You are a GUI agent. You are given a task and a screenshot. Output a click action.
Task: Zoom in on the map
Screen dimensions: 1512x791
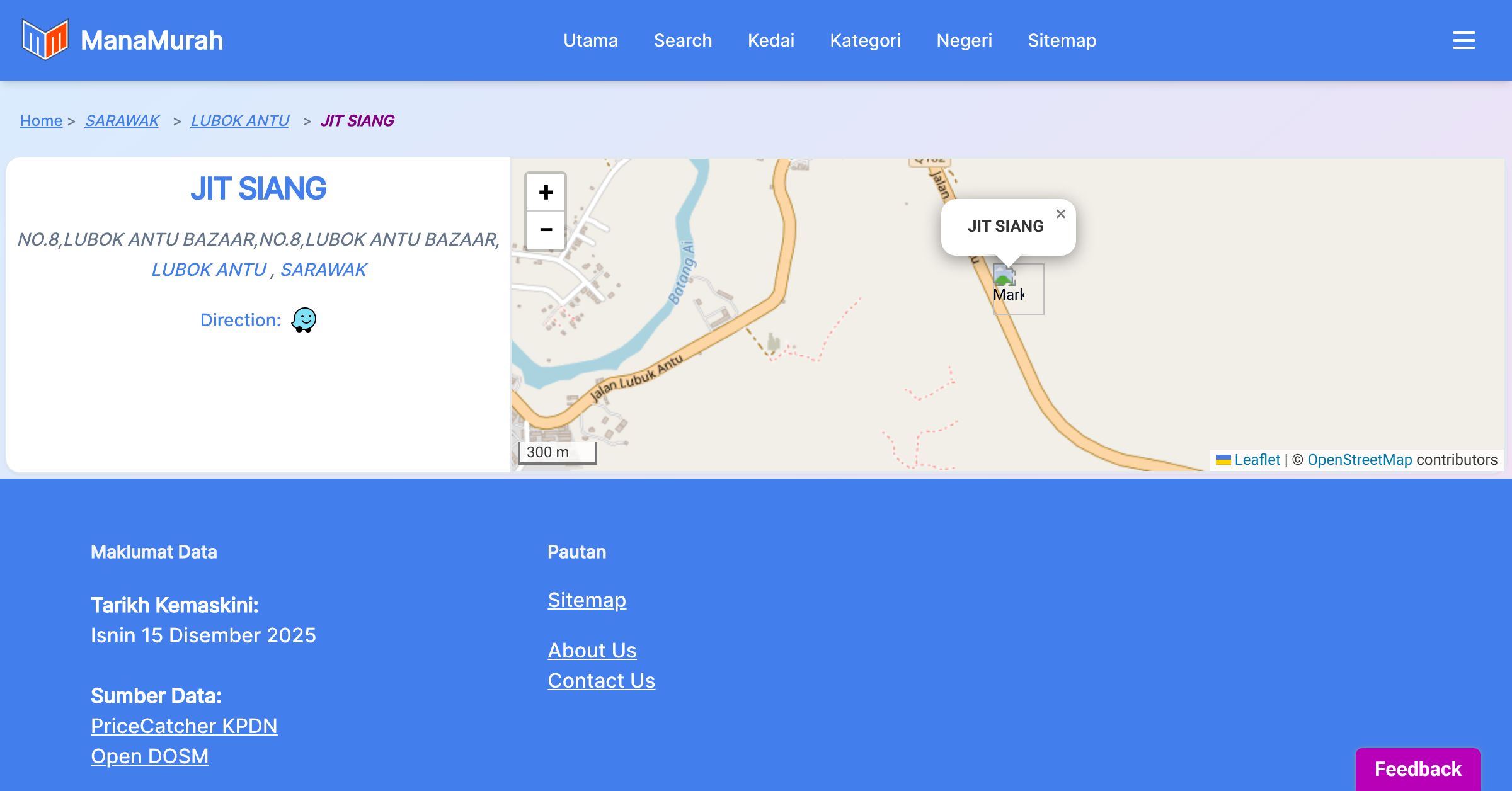coord(546,192)
